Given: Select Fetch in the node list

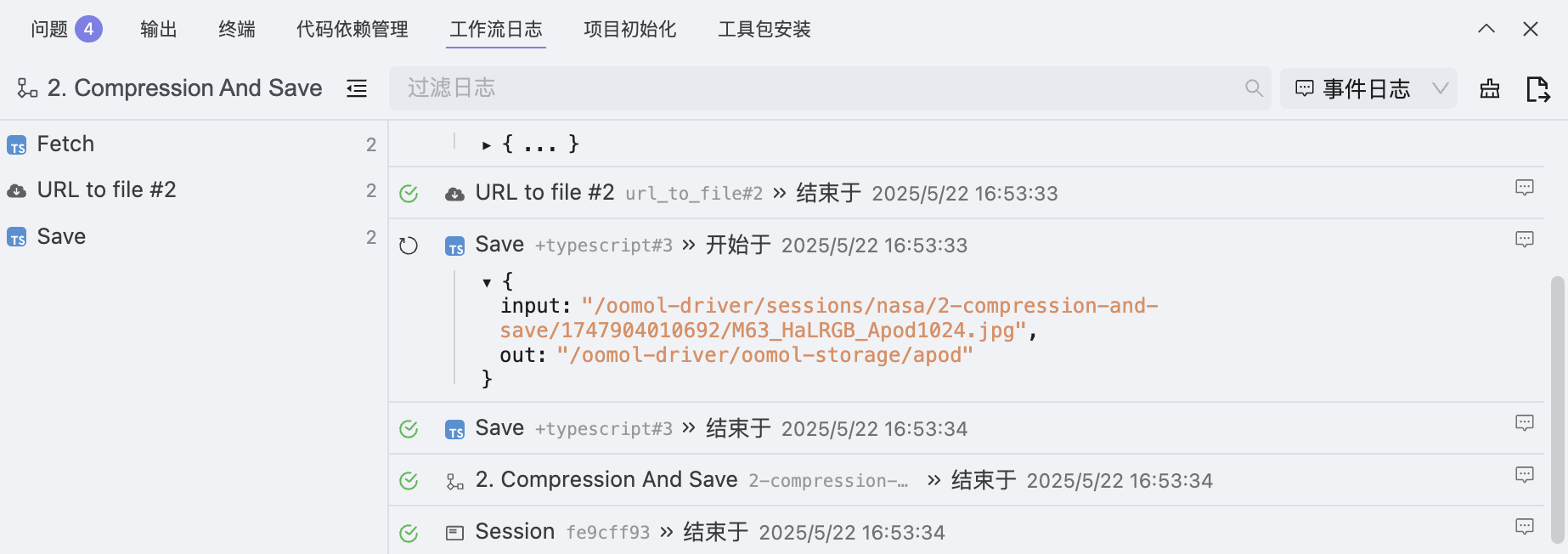Looking at the screenshot, I should click(x=65, y=144).
